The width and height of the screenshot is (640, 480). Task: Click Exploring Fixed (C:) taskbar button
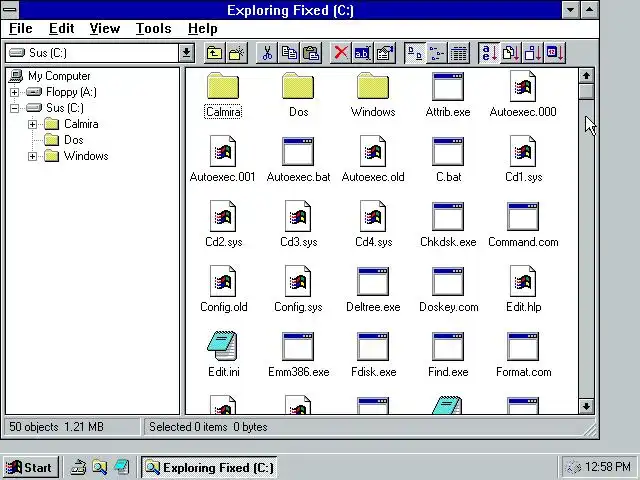[x=209, y=467]
